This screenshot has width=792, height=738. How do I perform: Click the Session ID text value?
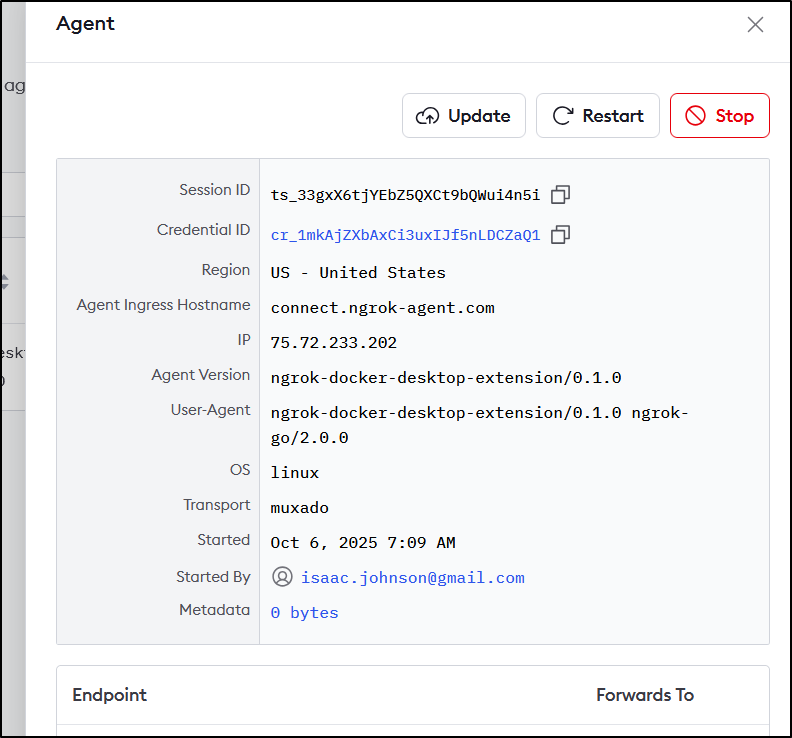click(405, 195)
